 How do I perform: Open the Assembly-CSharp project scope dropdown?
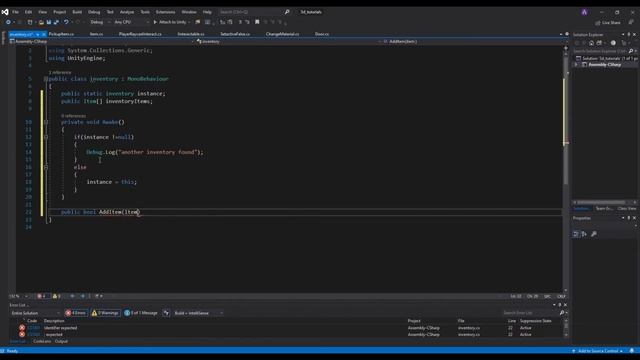click(x=101, y=41)
